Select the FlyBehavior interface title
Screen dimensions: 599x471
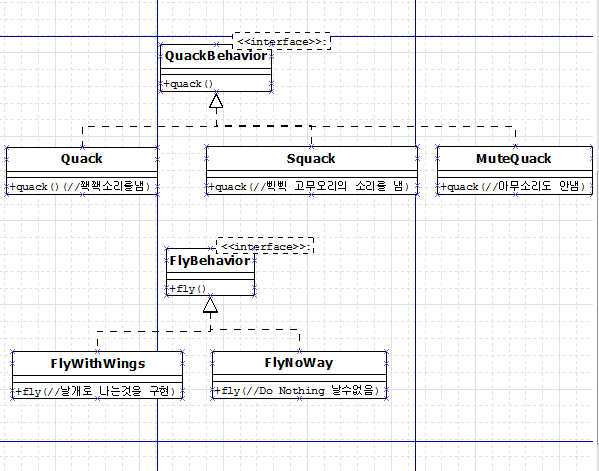(210, 261)
